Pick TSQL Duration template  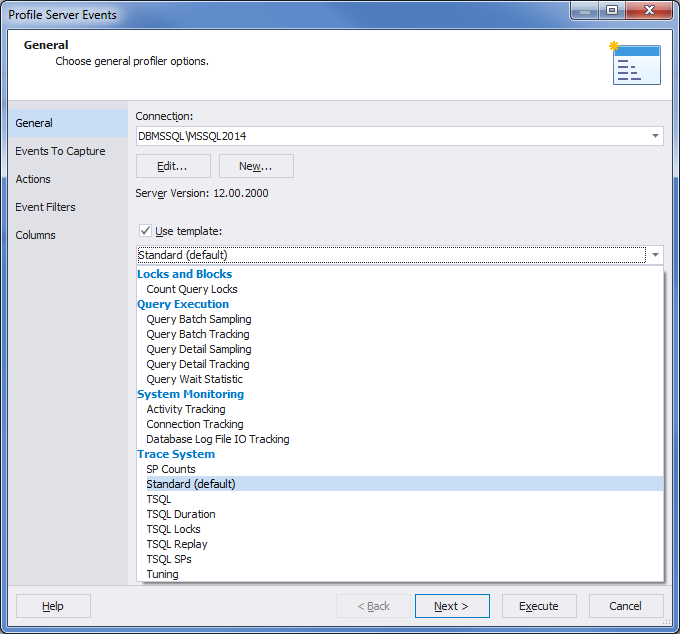pyautogui.click(x=400, y=514)
